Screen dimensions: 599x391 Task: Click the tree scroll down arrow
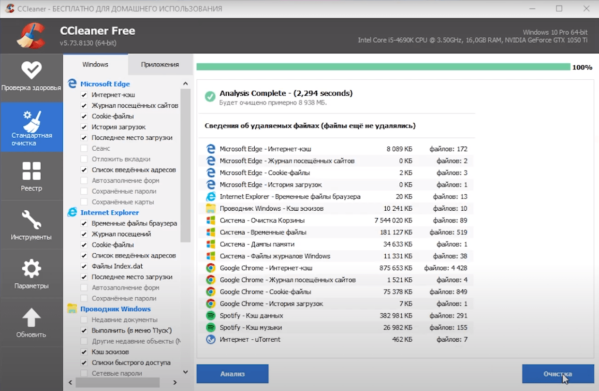pyautogui.click(x=185, y=372)
